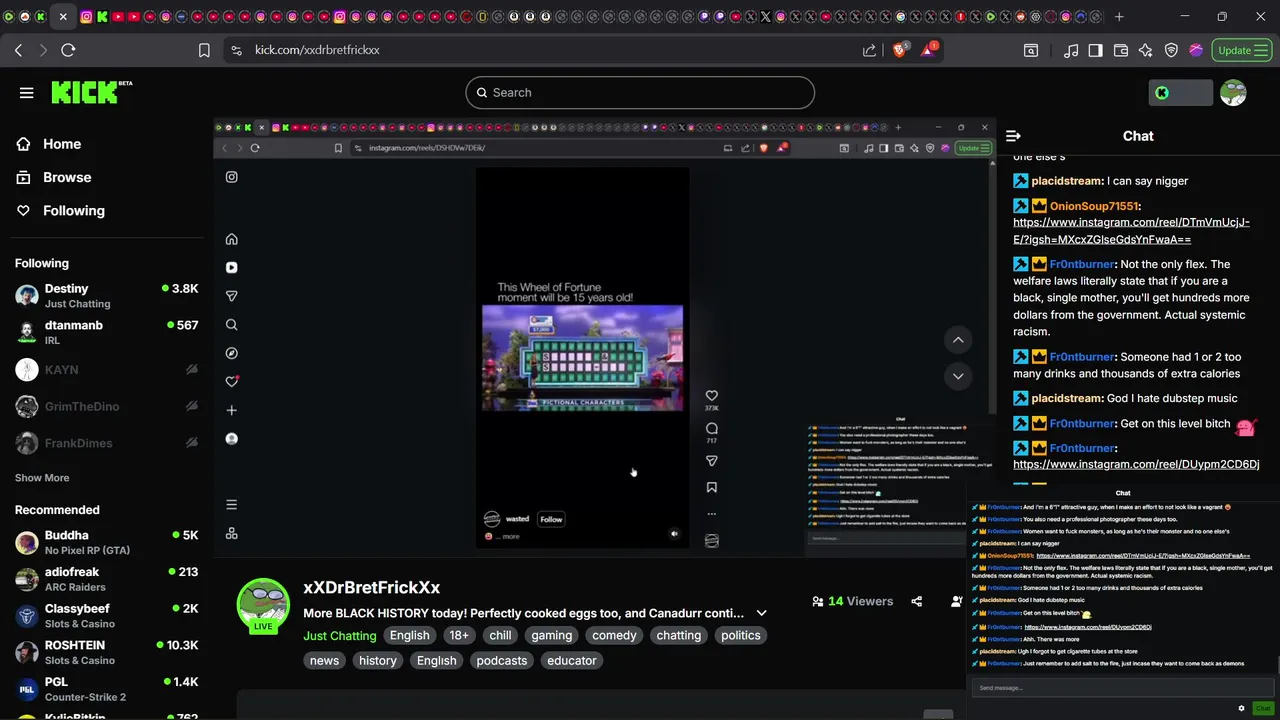Reload the page with the refresh icon
Image resolution: width=1280 pixels, height=720 pixels.
pos(68,50)
